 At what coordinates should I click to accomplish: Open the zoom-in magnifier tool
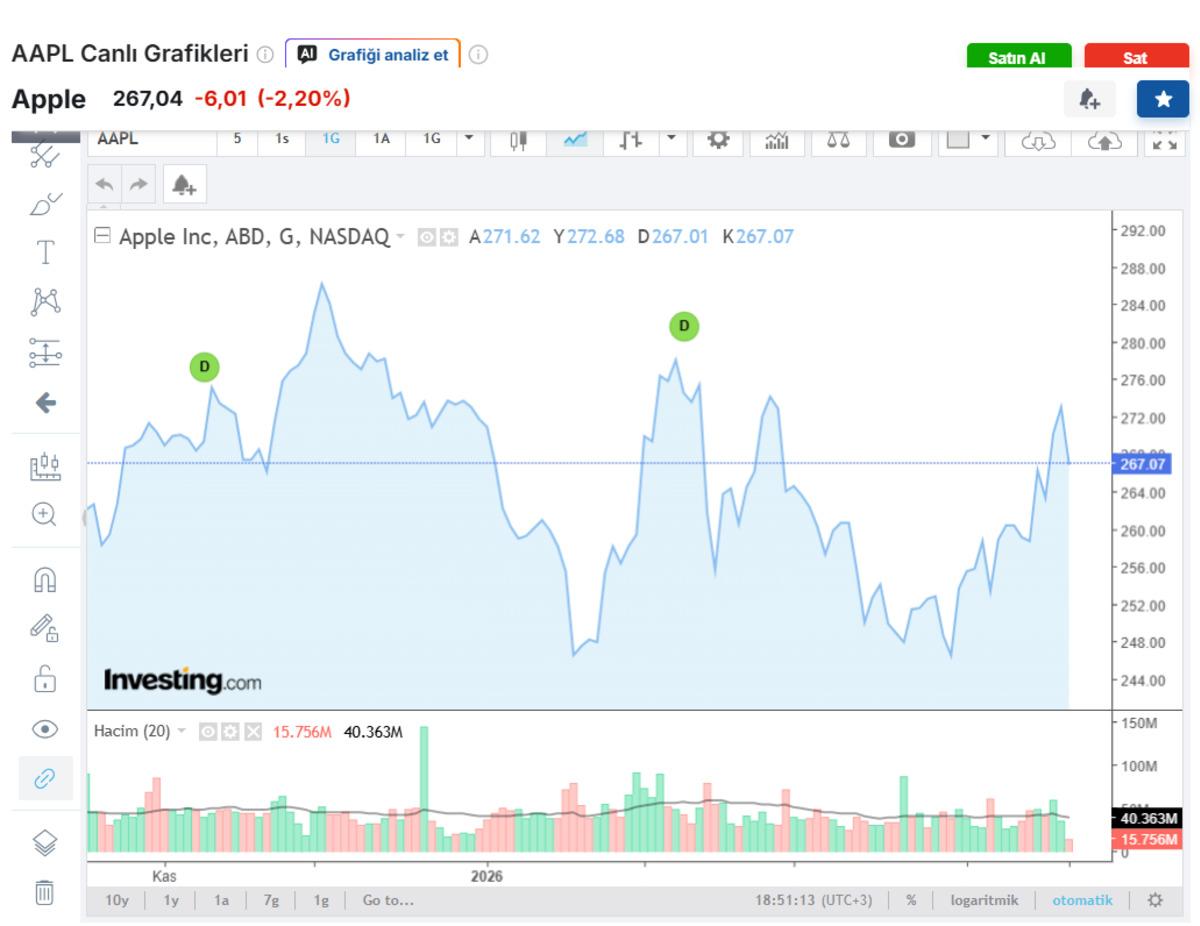(45, 515)
